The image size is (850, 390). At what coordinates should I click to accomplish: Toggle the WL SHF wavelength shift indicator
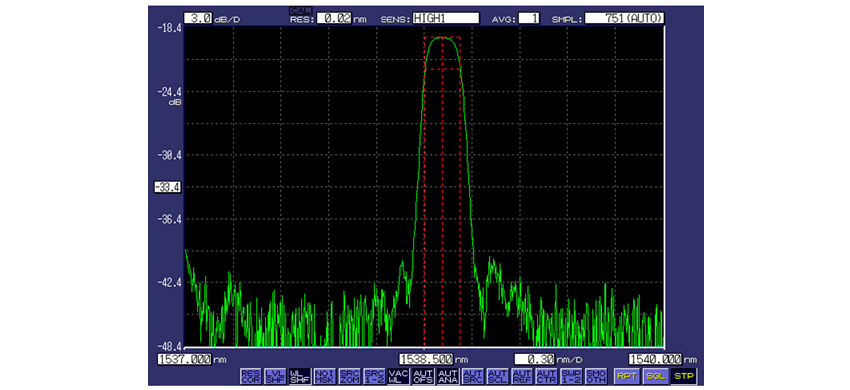click(300, 376)
